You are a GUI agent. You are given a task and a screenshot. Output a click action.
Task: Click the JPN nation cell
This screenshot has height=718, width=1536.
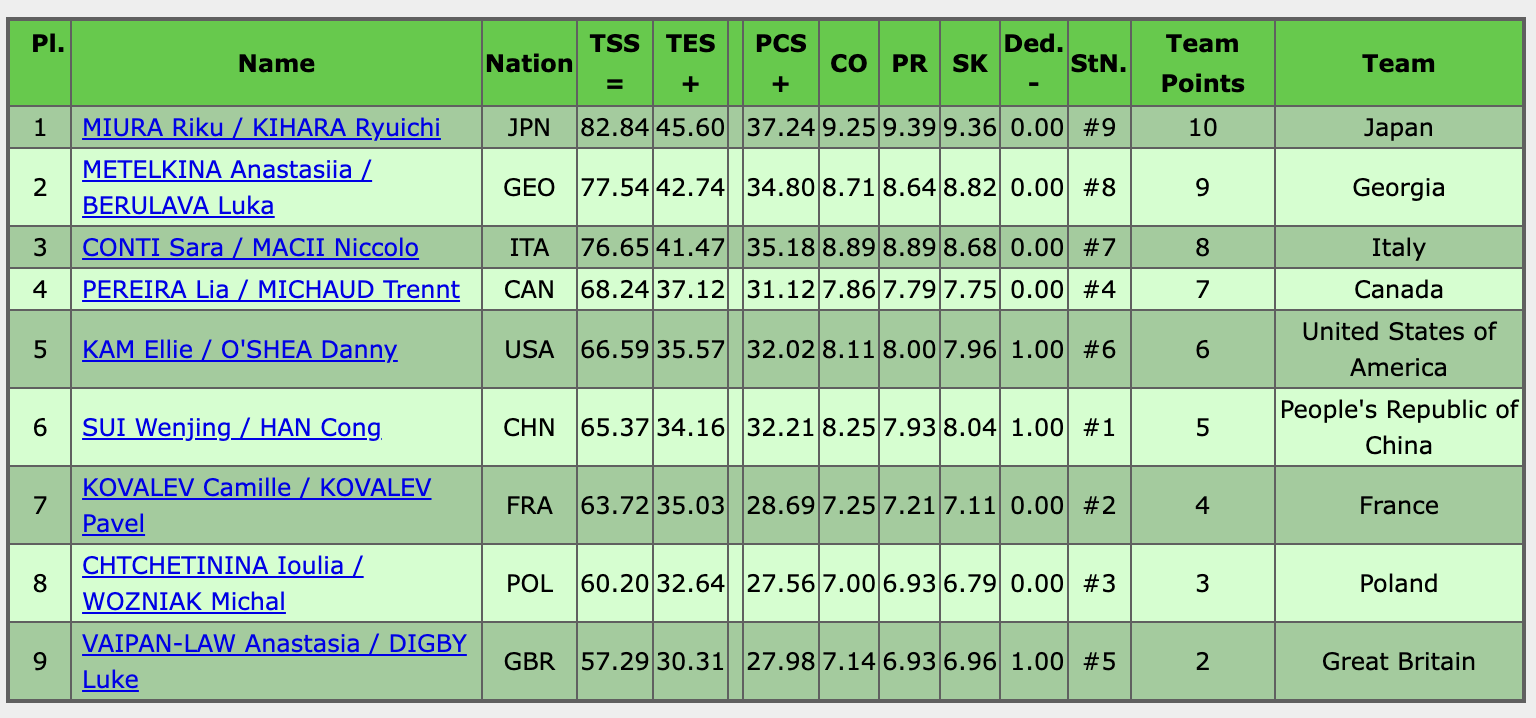[x=529, y=128]
